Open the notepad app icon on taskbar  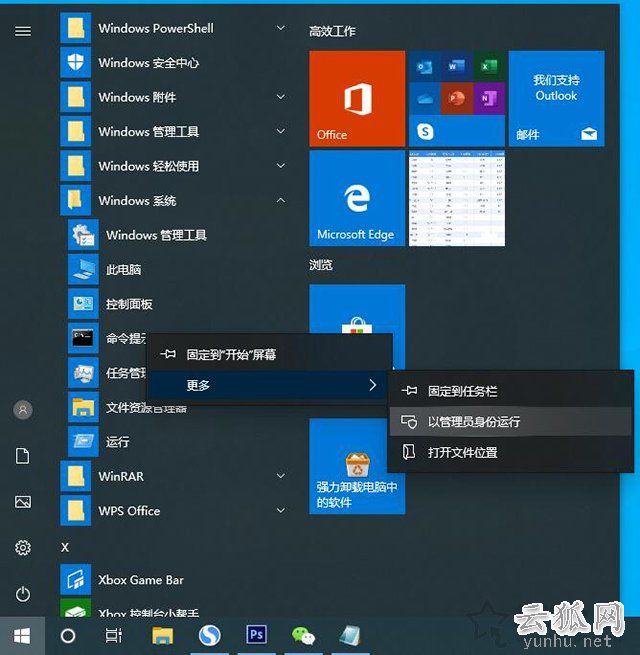point(350,636)
